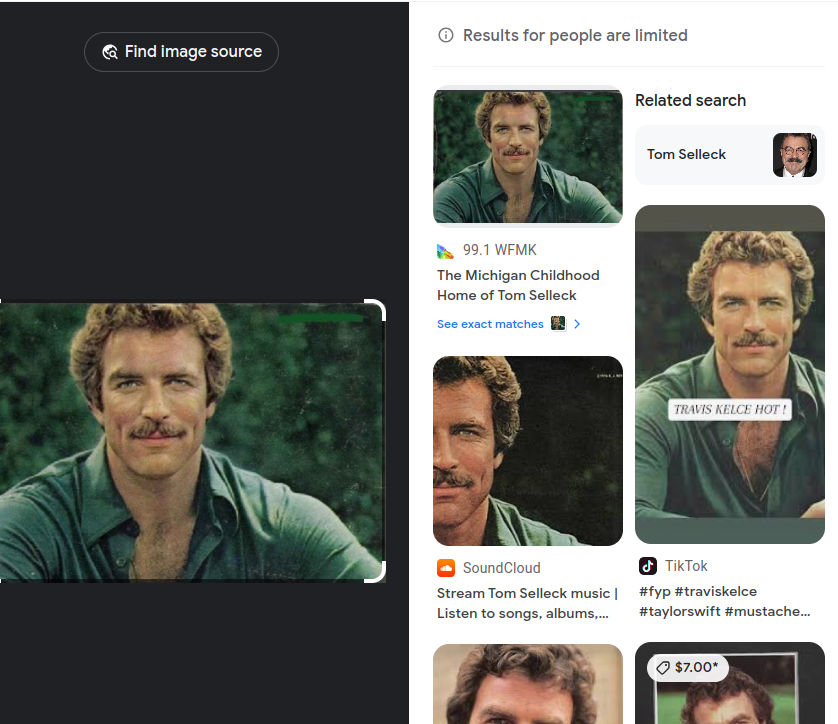The height and width of the screenshot is (724, 838).
Task: Click small thumbnail icon next to See exact matches
Action: 558,324
